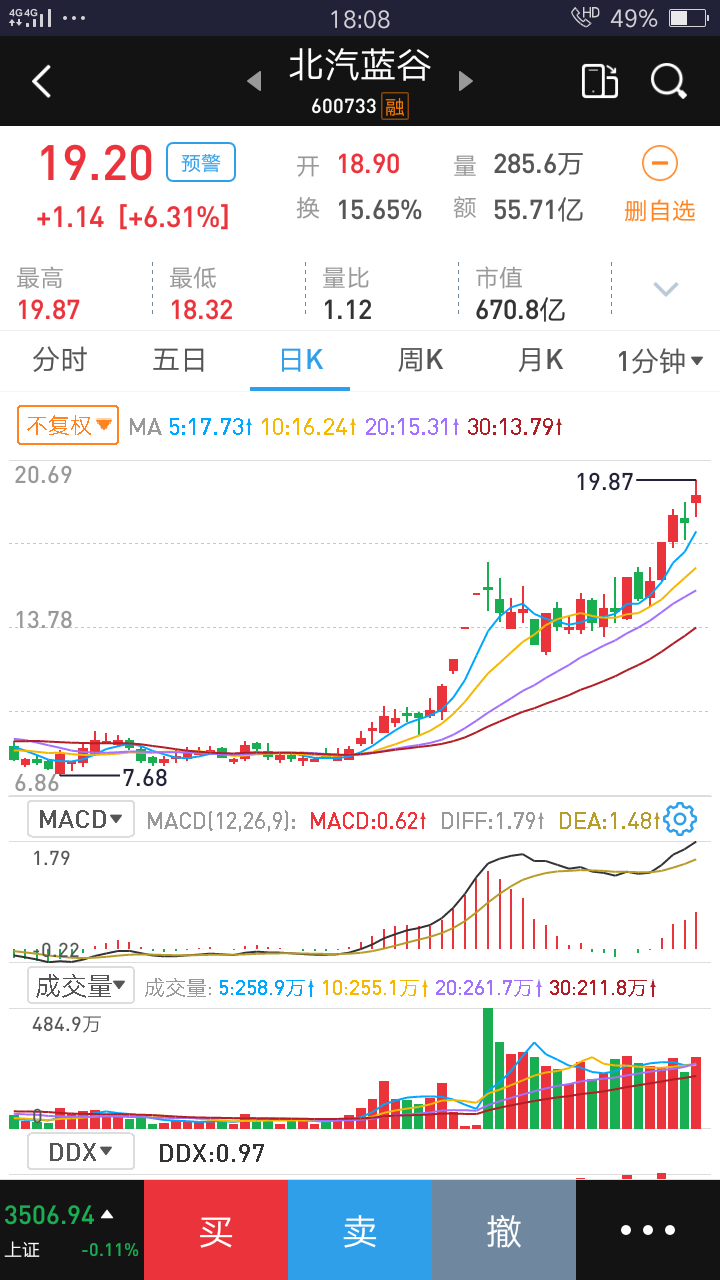This screenshot has width=720, height=1280.
Task: Tap the status bar clock 18:08
Action: click(x=360, y=18)
